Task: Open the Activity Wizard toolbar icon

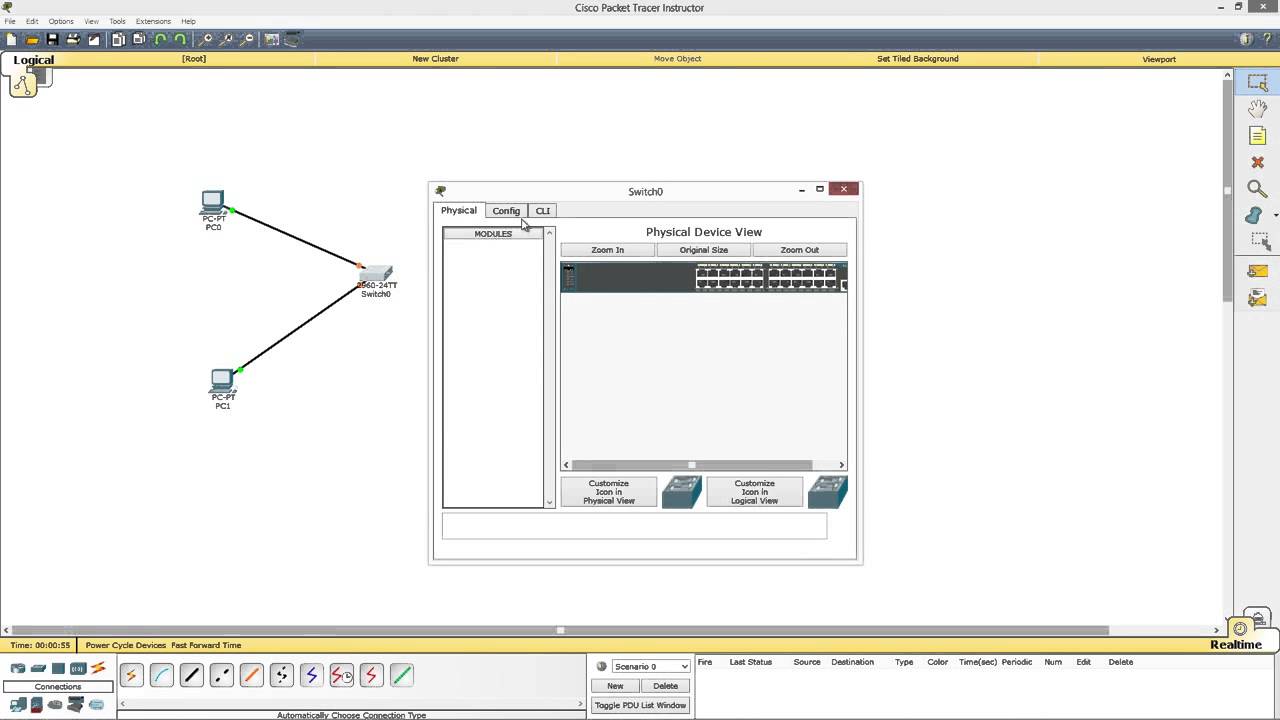Action: point(94,40)
